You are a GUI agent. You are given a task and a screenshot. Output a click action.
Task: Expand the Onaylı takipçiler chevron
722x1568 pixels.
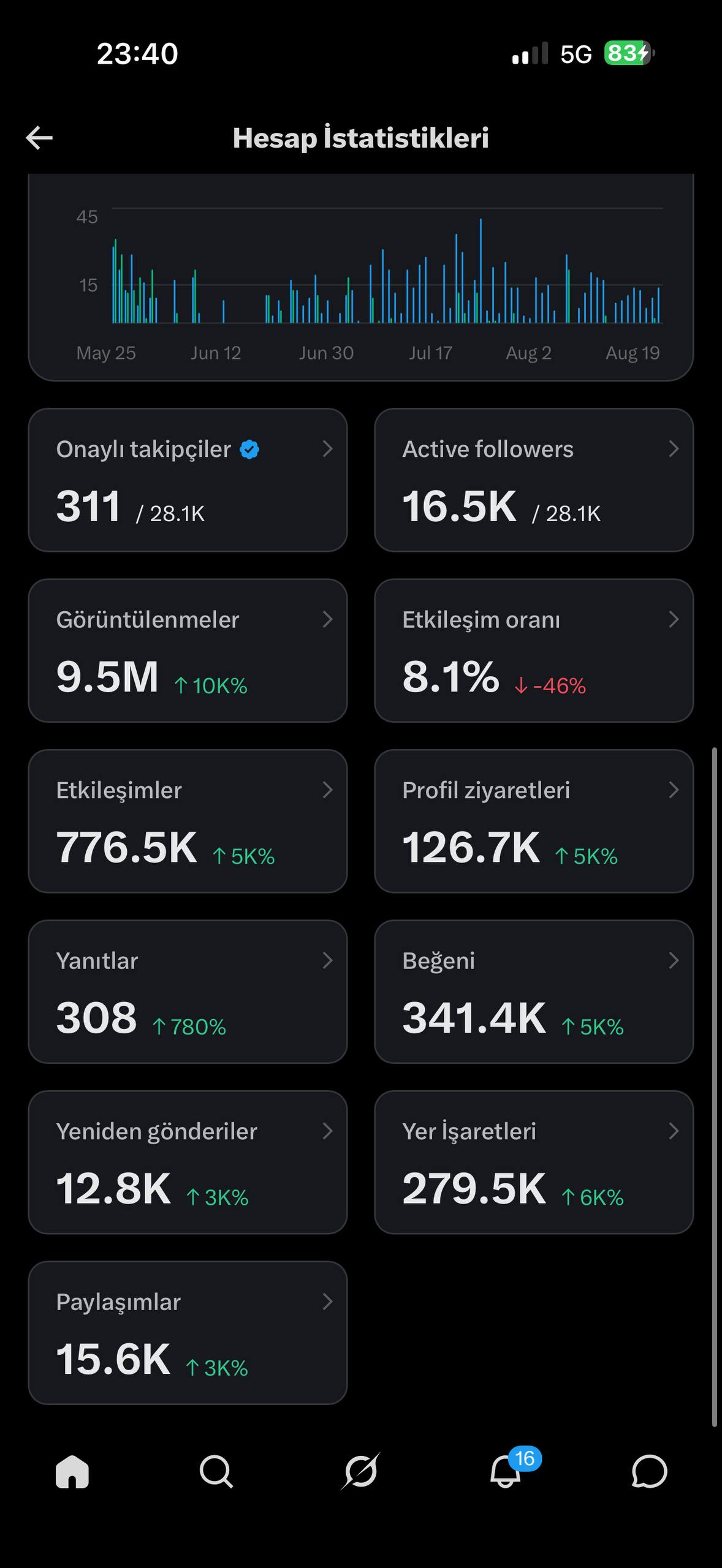328,449
